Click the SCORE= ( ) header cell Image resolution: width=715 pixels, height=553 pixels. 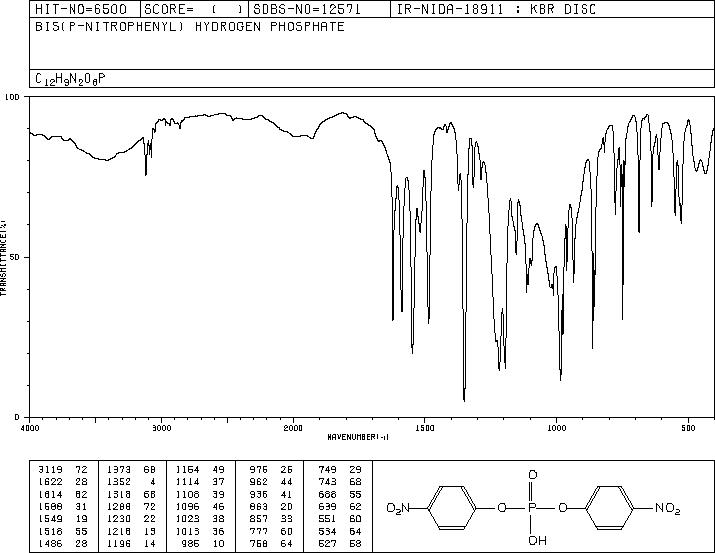pyautogui.click(x=194, y=9)
